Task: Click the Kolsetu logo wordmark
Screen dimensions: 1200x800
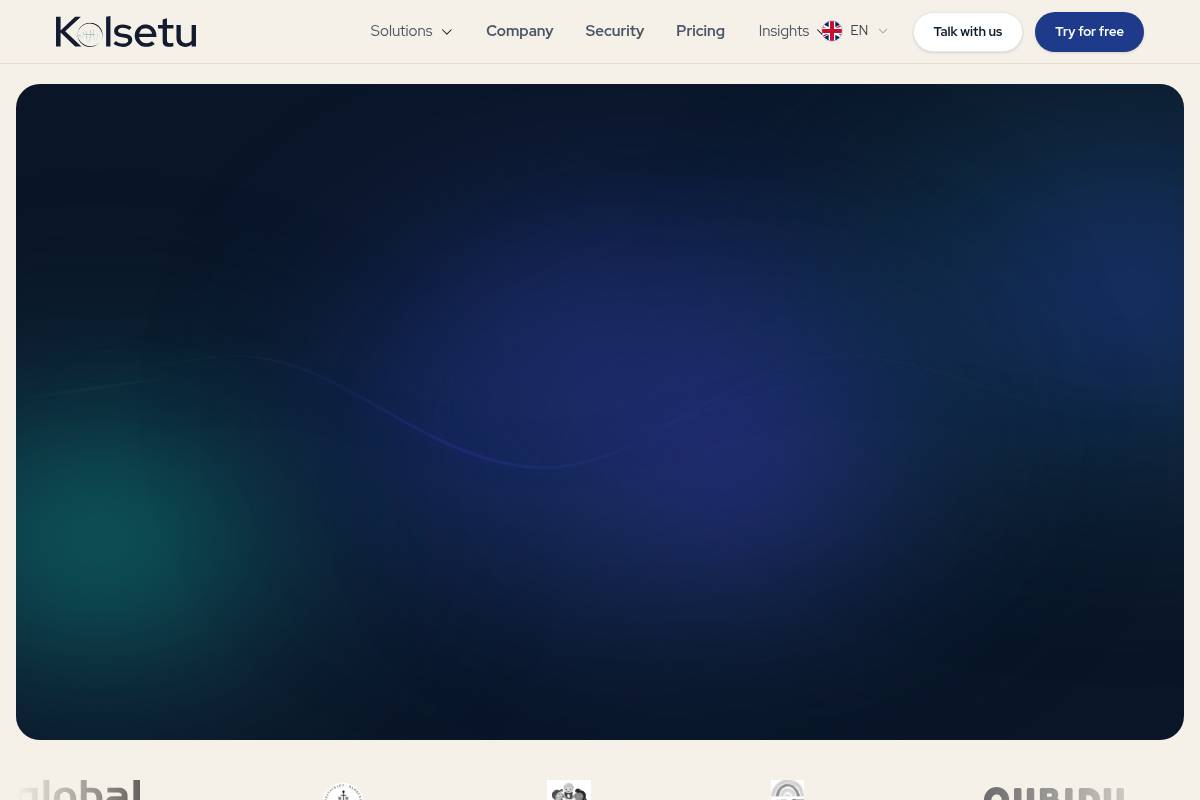Action: coord(126,32)
